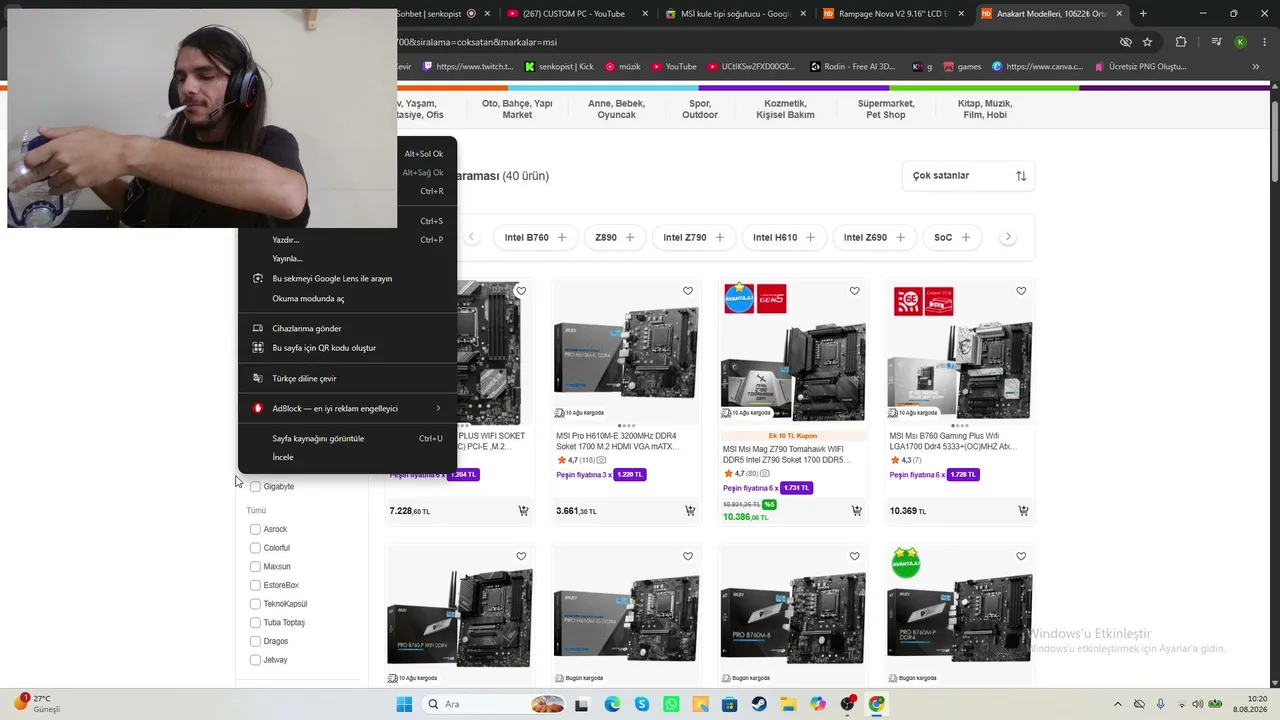
Task: Choose İncele from the context menu
Action: 347,457
